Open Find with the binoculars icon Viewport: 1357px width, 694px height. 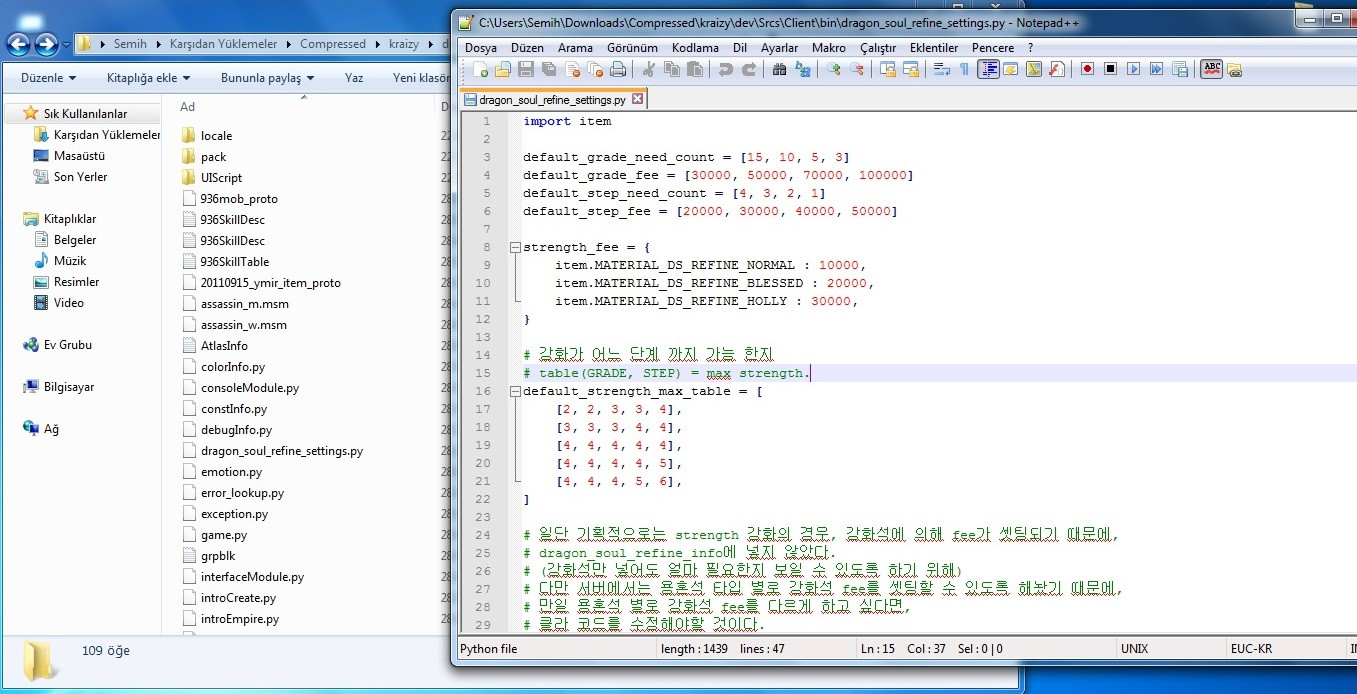[x=780, y=69]
